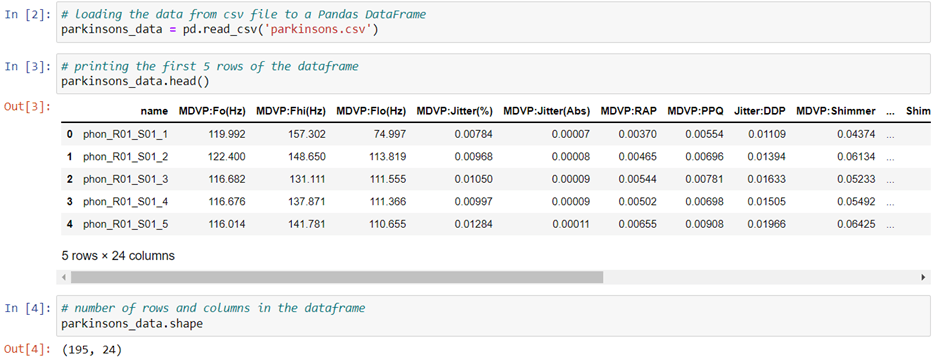Click the value 0.00655
The width and height of the screenshot is (940, 364).
pyautogui.click(x=638, y=224)
